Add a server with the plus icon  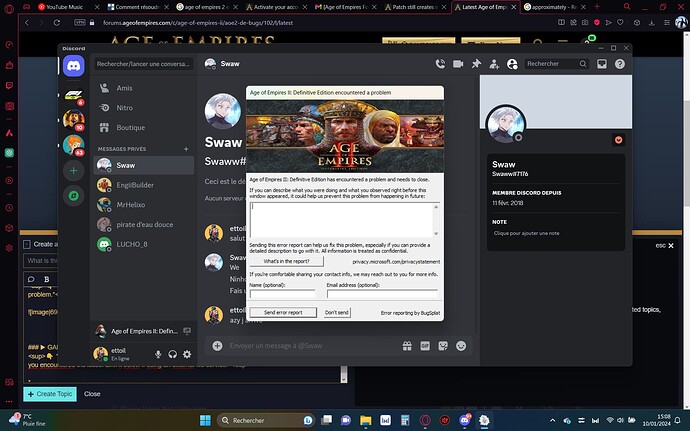point(73,170)
